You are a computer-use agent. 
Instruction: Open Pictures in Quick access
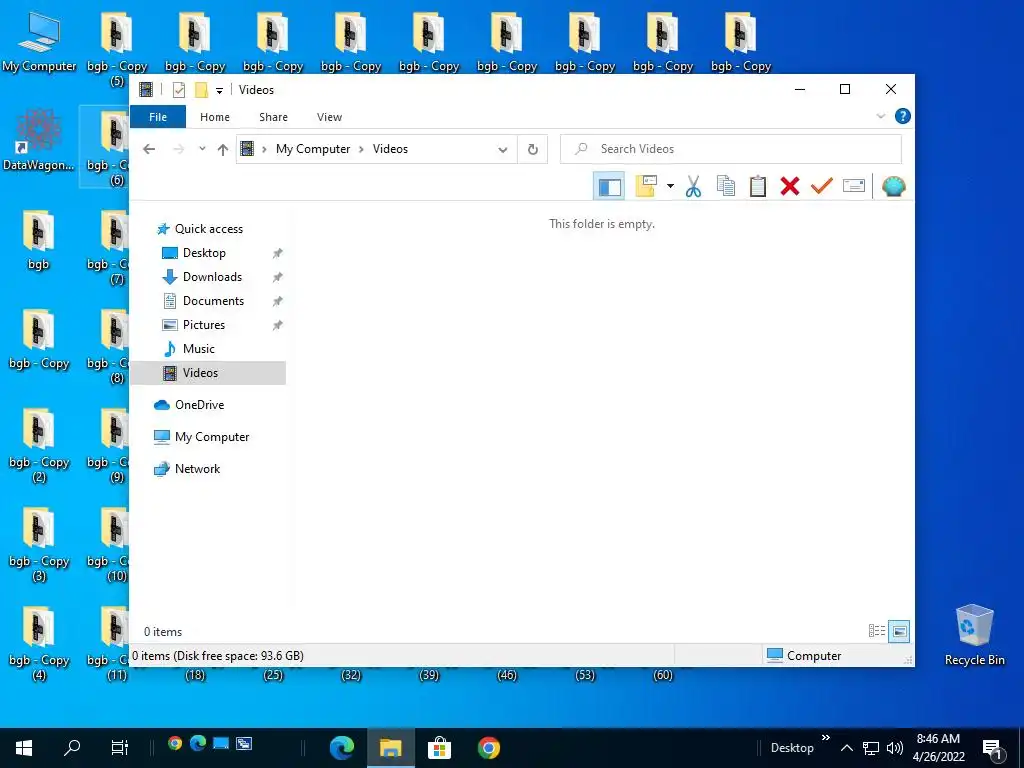(x=204, y=325)
